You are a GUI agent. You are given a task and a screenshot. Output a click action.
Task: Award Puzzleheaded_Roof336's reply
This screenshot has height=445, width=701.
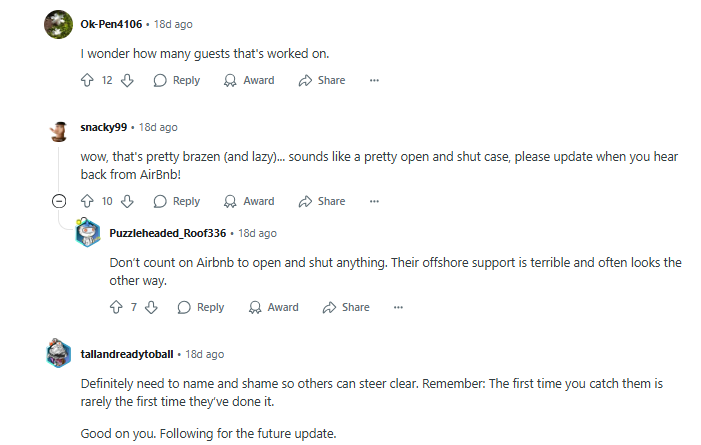[273, 307]
